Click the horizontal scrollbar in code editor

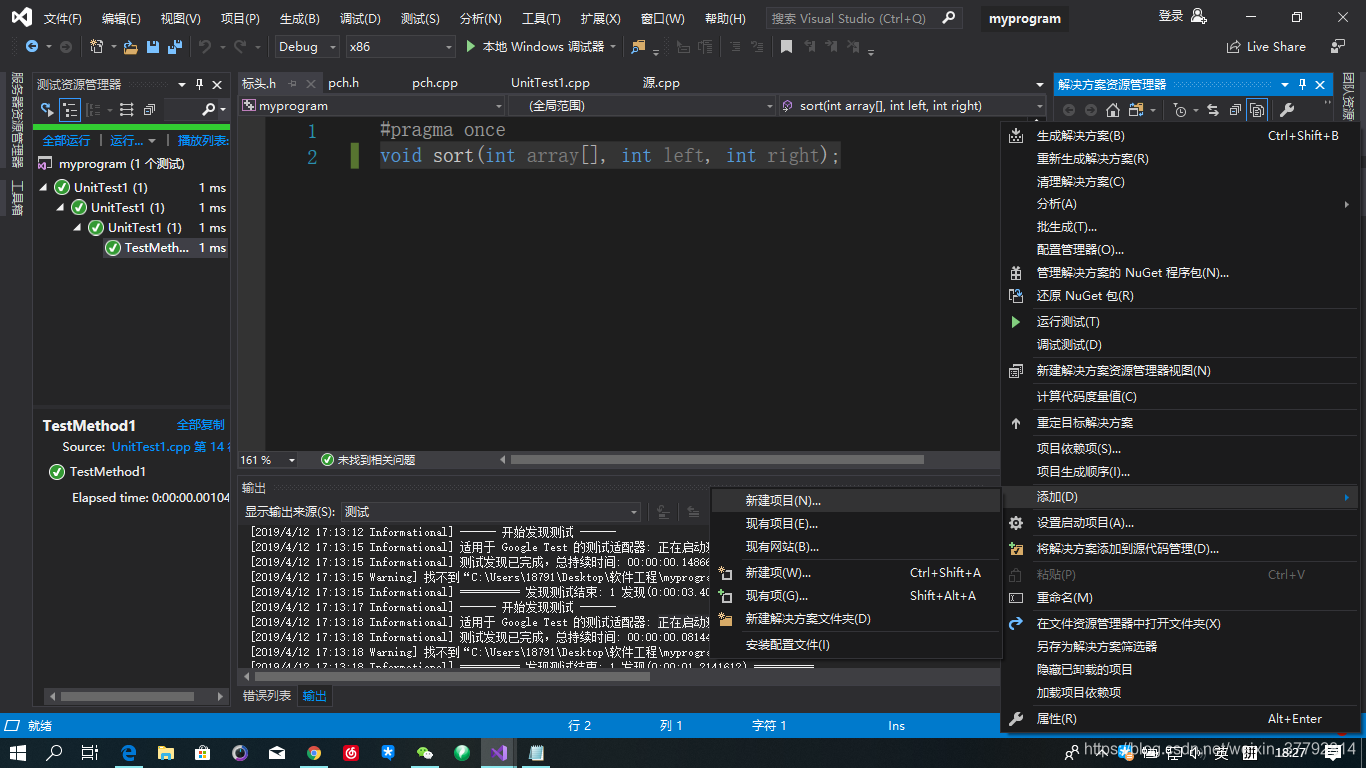pyautogui.click(x=717, y=460)
